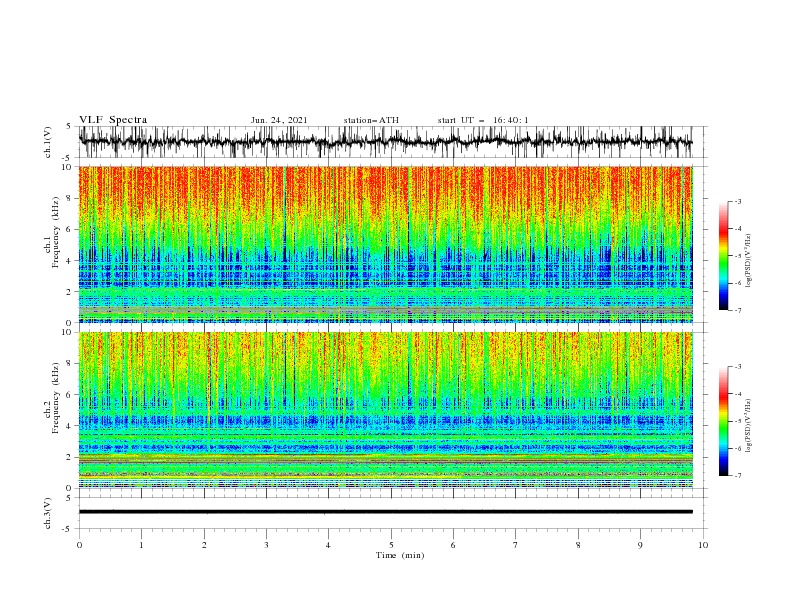The height and width of the screenshot is (612, 792).
Task: Click time axis tick label "7"
Action: click(516, 545)
